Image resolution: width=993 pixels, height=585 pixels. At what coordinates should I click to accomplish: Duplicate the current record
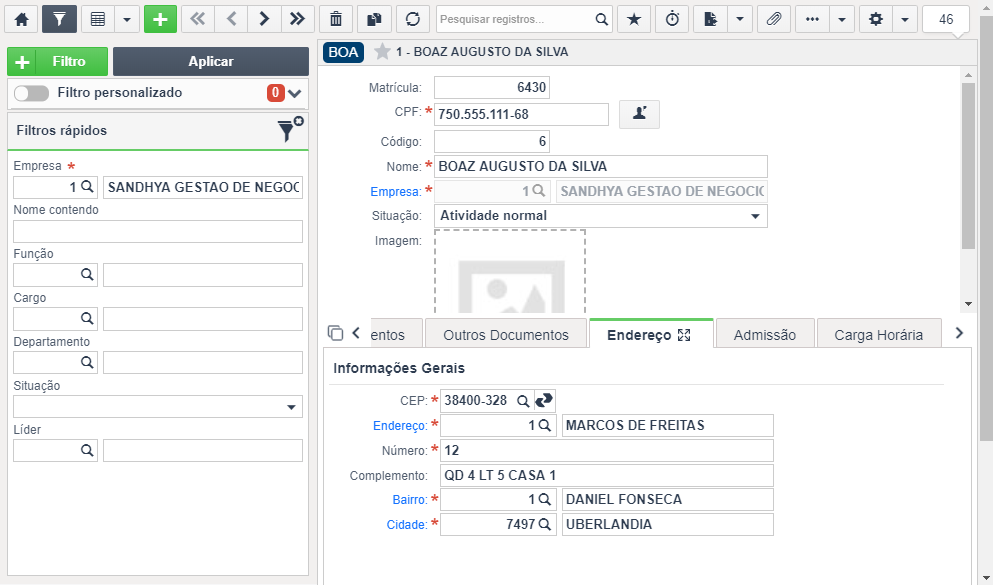(x=374, y=20)
